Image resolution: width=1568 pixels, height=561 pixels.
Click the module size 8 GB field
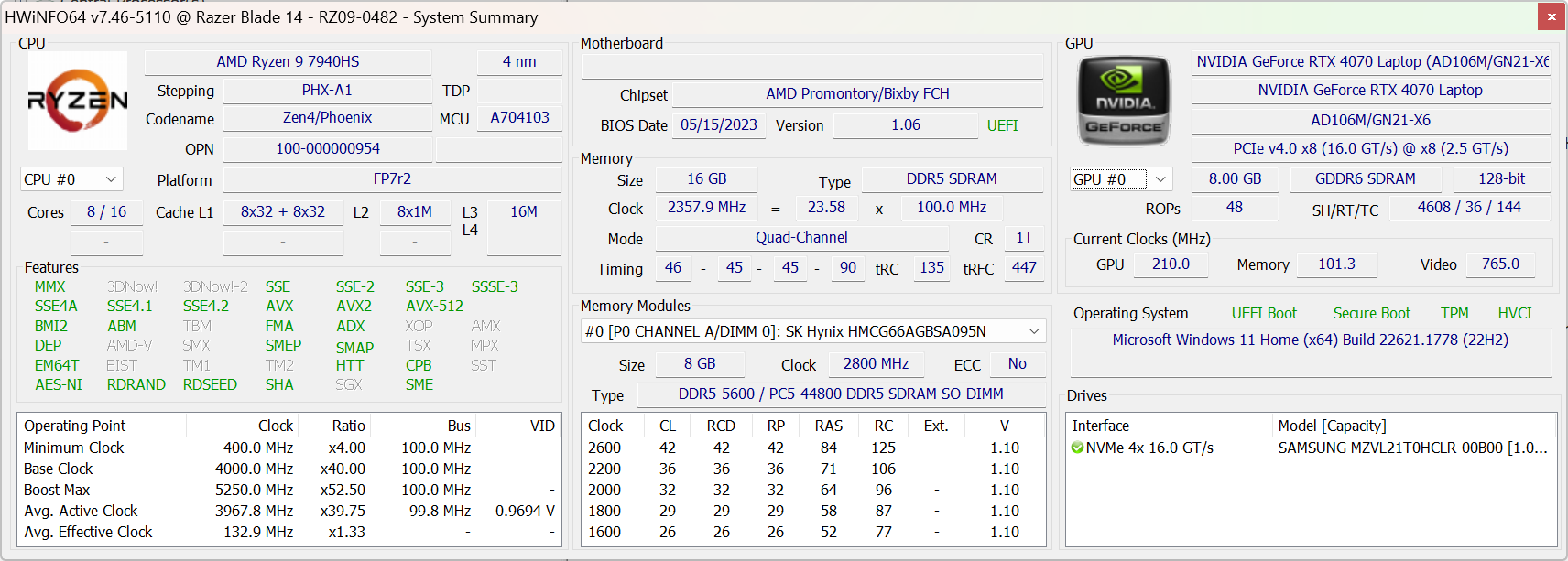tap(700, 363)
